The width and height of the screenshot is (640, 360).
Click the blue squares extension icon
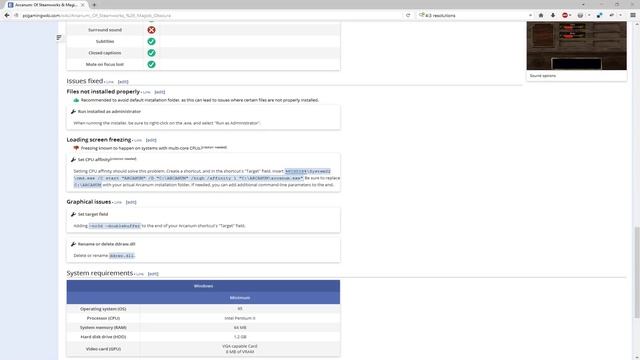[x=599, y=15]
